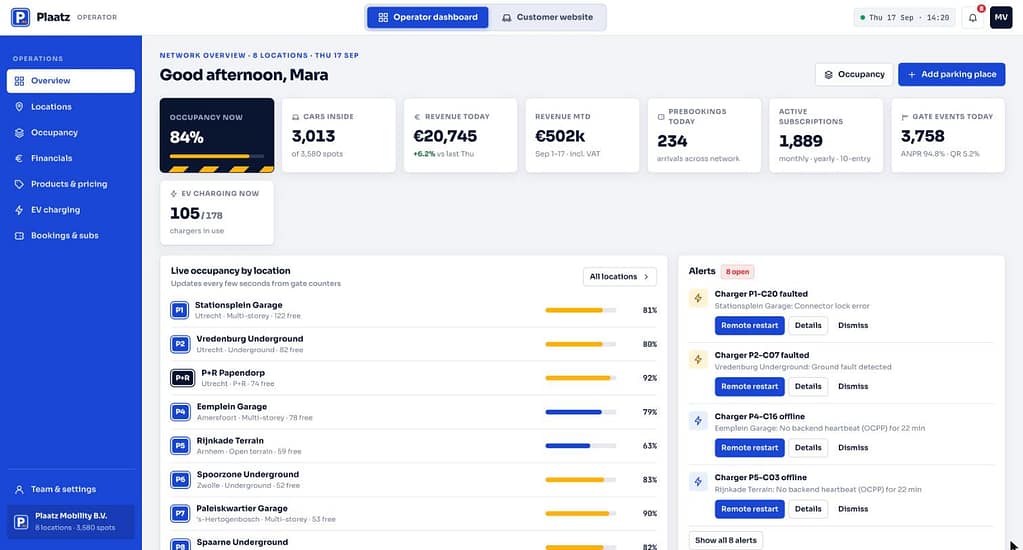1023x550 pixels.
Task: Click the Thu 17 Sep 14:20 status pill
Action: coord(904,18)
